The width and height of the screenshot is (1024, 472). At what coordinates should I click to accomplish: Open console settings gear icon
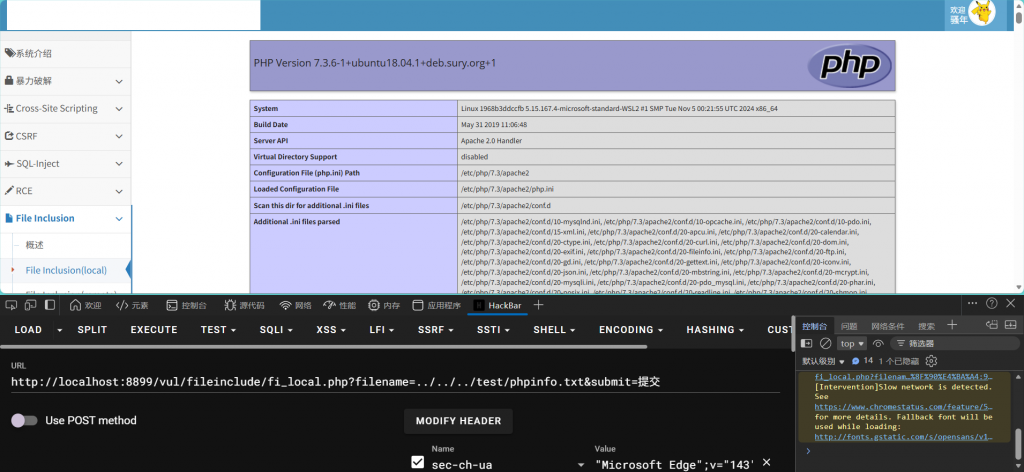point(931,360)
